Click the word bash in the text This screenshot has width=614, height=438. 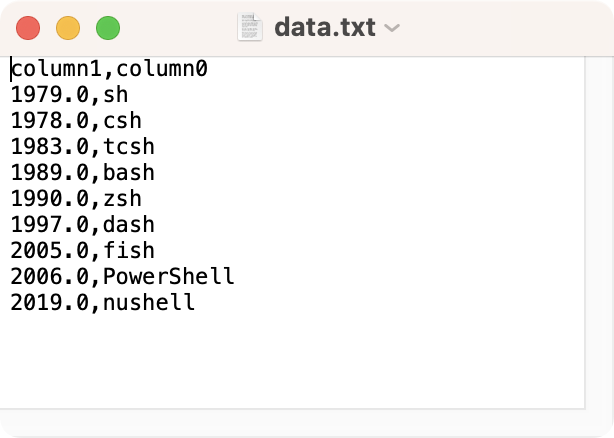(x=128, y=173)
